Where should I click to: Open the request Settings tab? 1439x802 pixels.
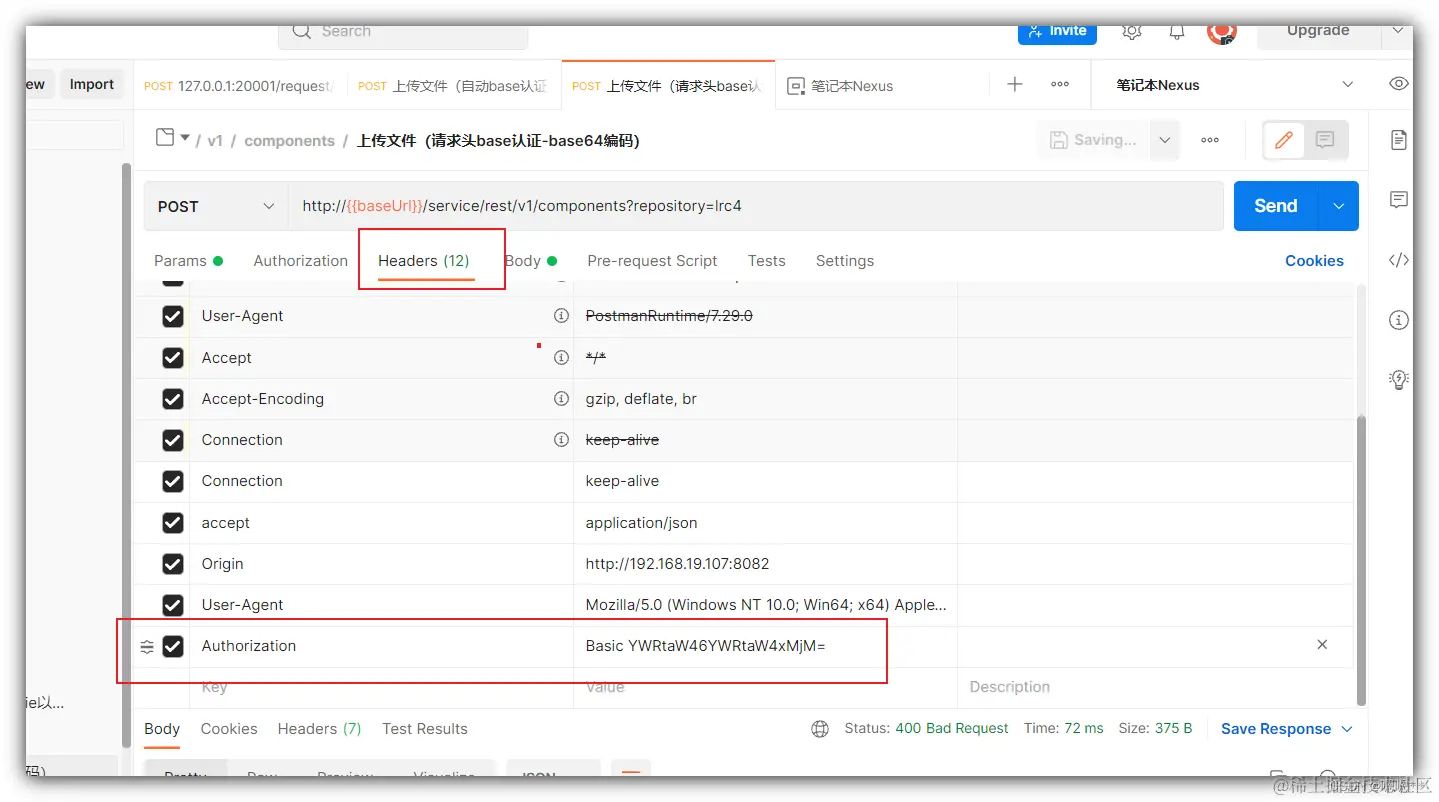[x=845, y=261]
